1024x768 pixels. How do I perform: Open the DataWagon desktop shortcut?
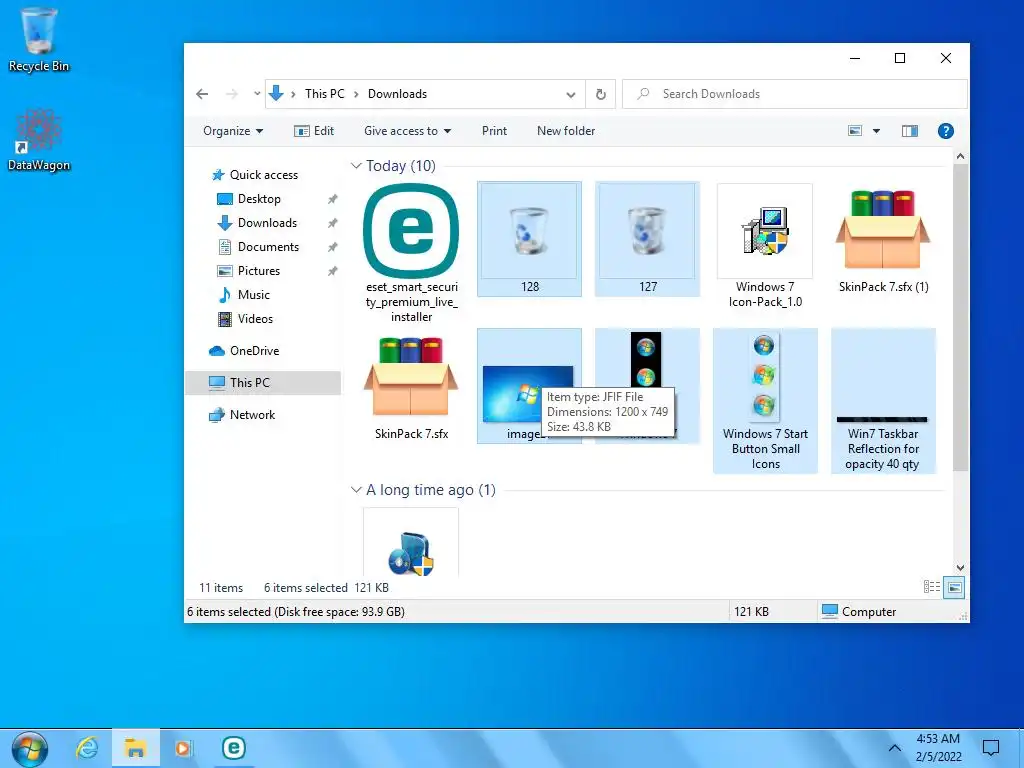[x=39, y=140]
